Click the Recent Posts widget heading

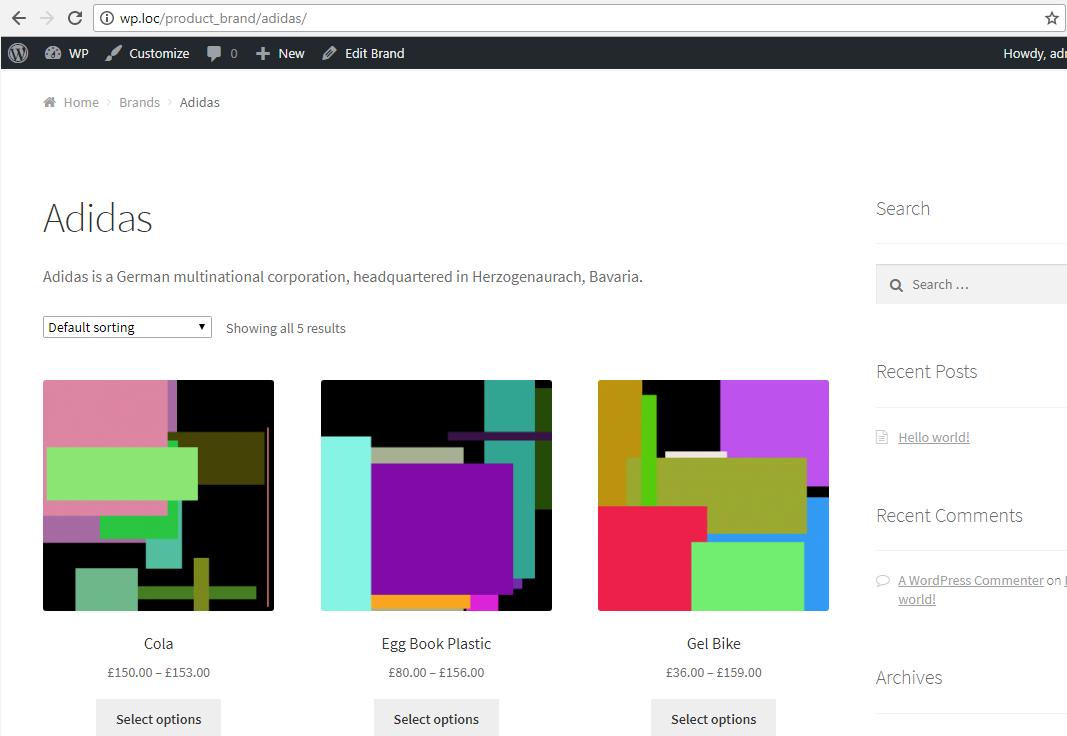[926, 371]
